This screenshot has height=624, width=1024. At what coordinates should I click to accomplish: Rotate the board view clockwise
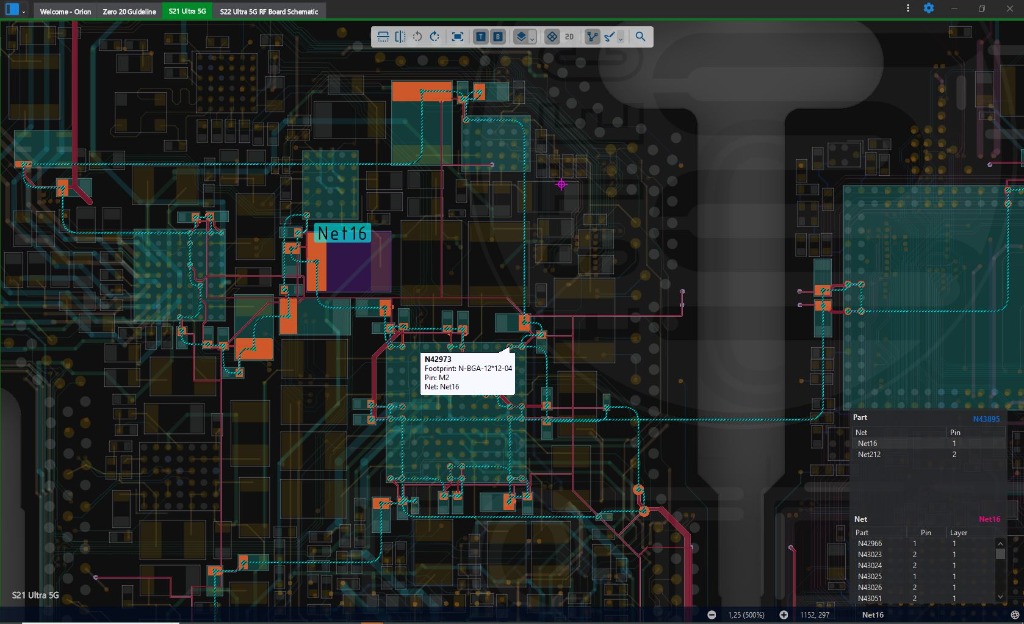coord(434,37)
